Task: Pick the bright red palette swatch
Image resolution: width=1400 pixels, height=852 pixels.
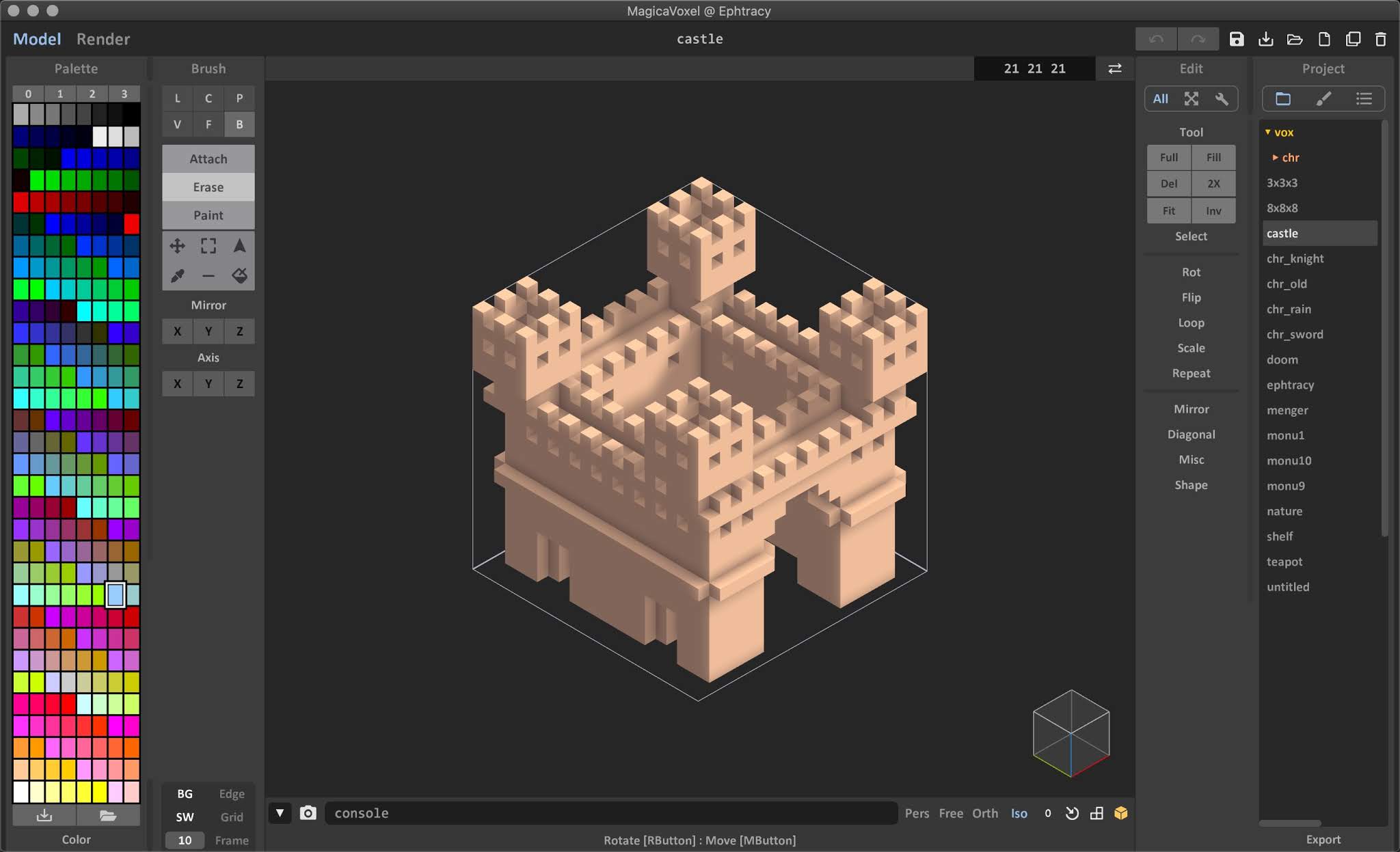Action: (x=131, y=223)
